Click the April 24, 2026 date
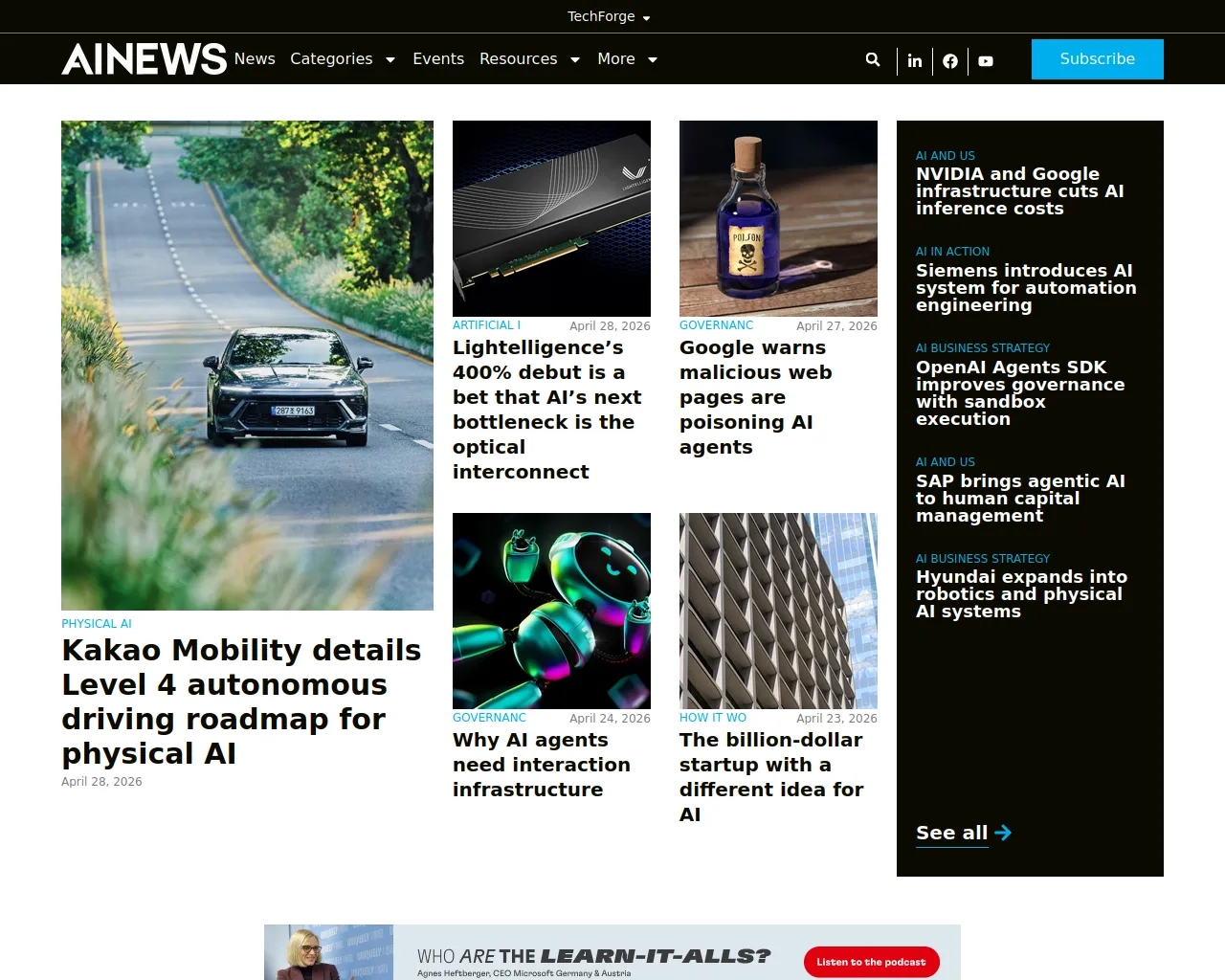 tap(610, 719)
